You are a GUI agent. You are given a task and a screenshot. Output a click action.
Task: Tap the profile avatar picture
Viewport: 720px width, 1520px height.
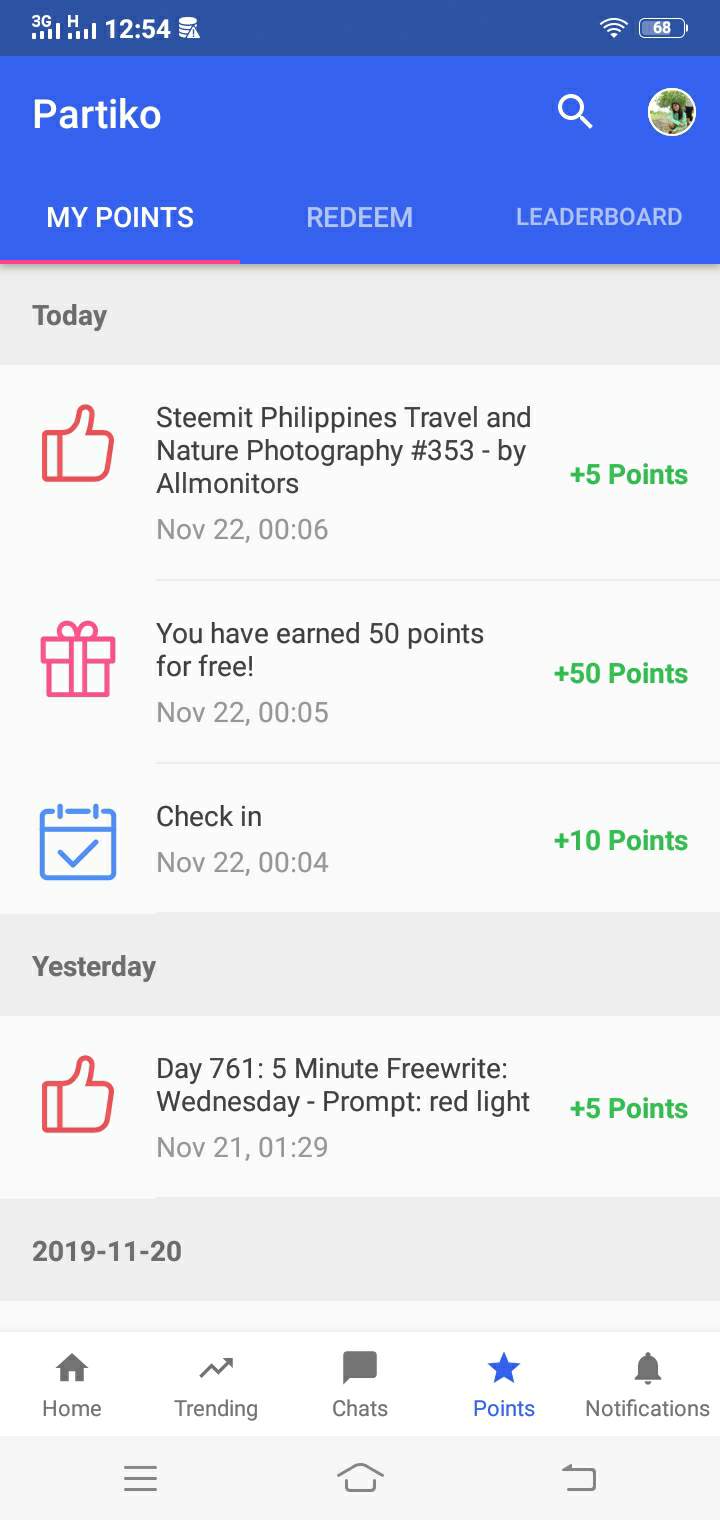coord(671,112)
